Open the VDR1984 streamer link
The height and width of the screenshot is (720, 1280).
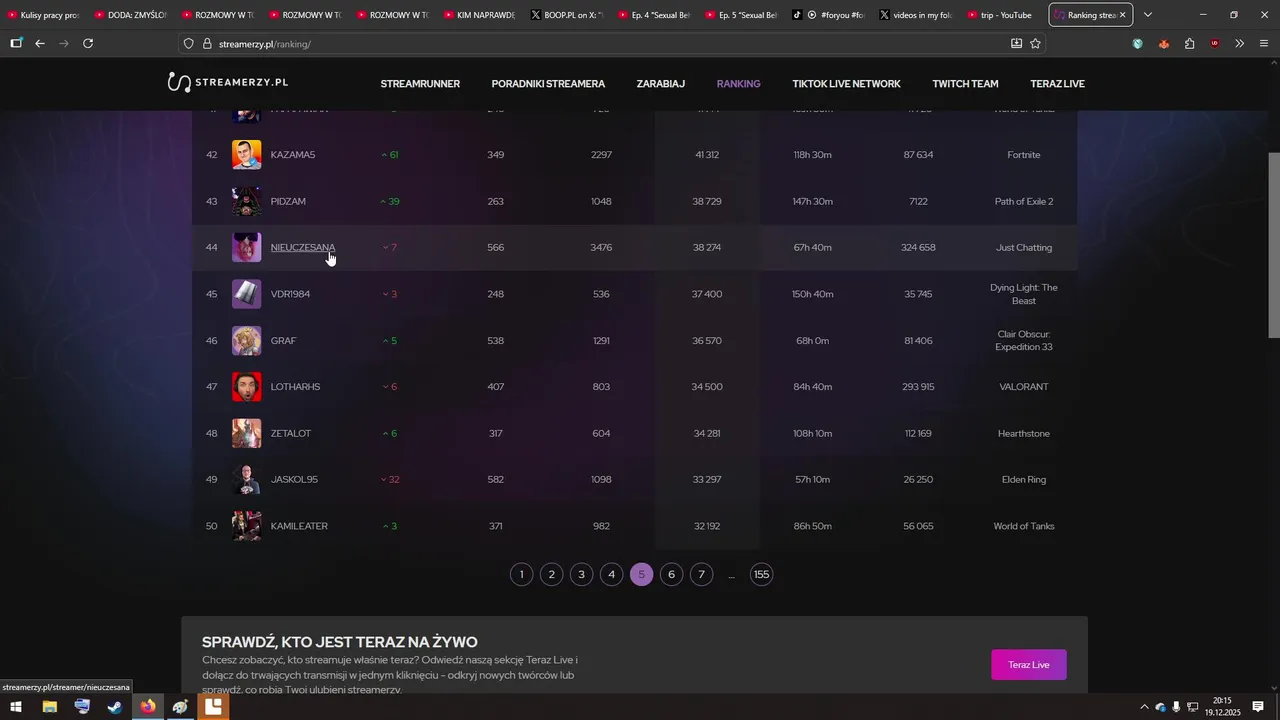coord(290,294)
